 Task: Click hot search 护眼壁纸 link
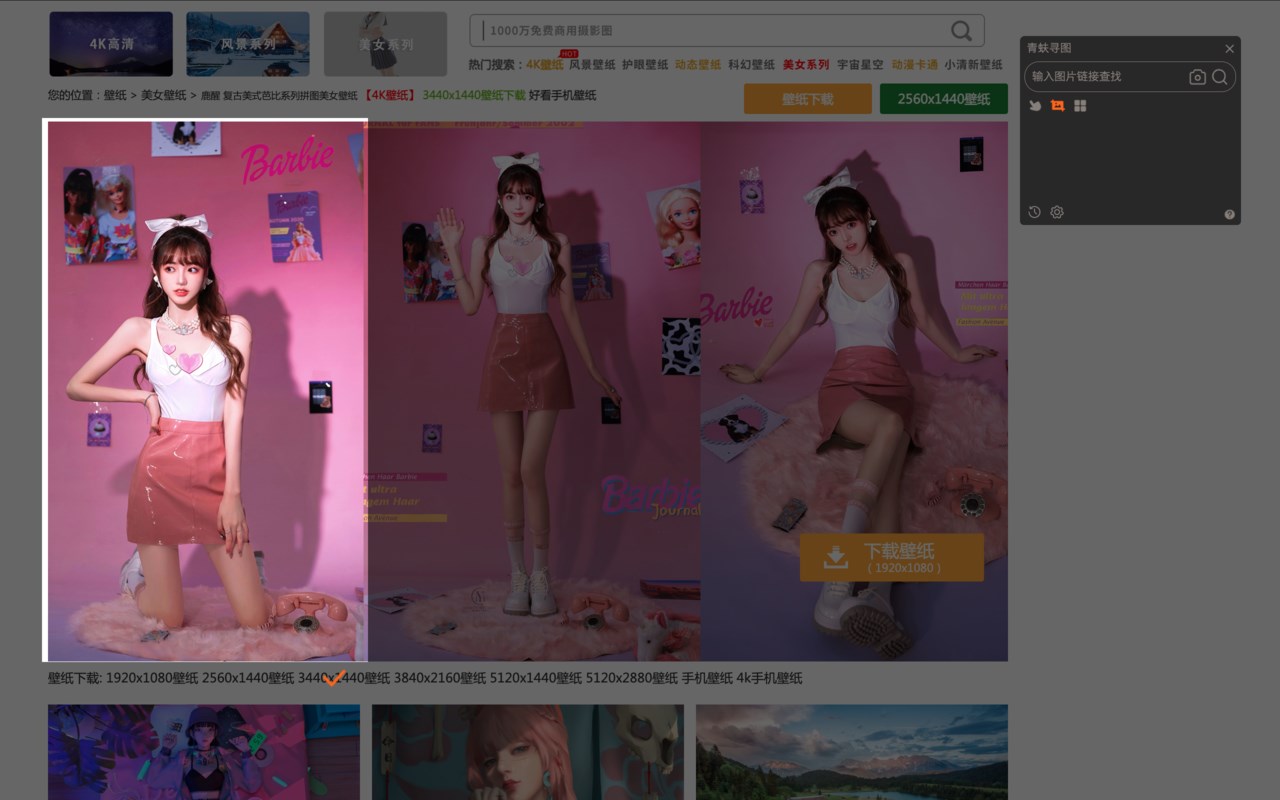tap(645, 64)
